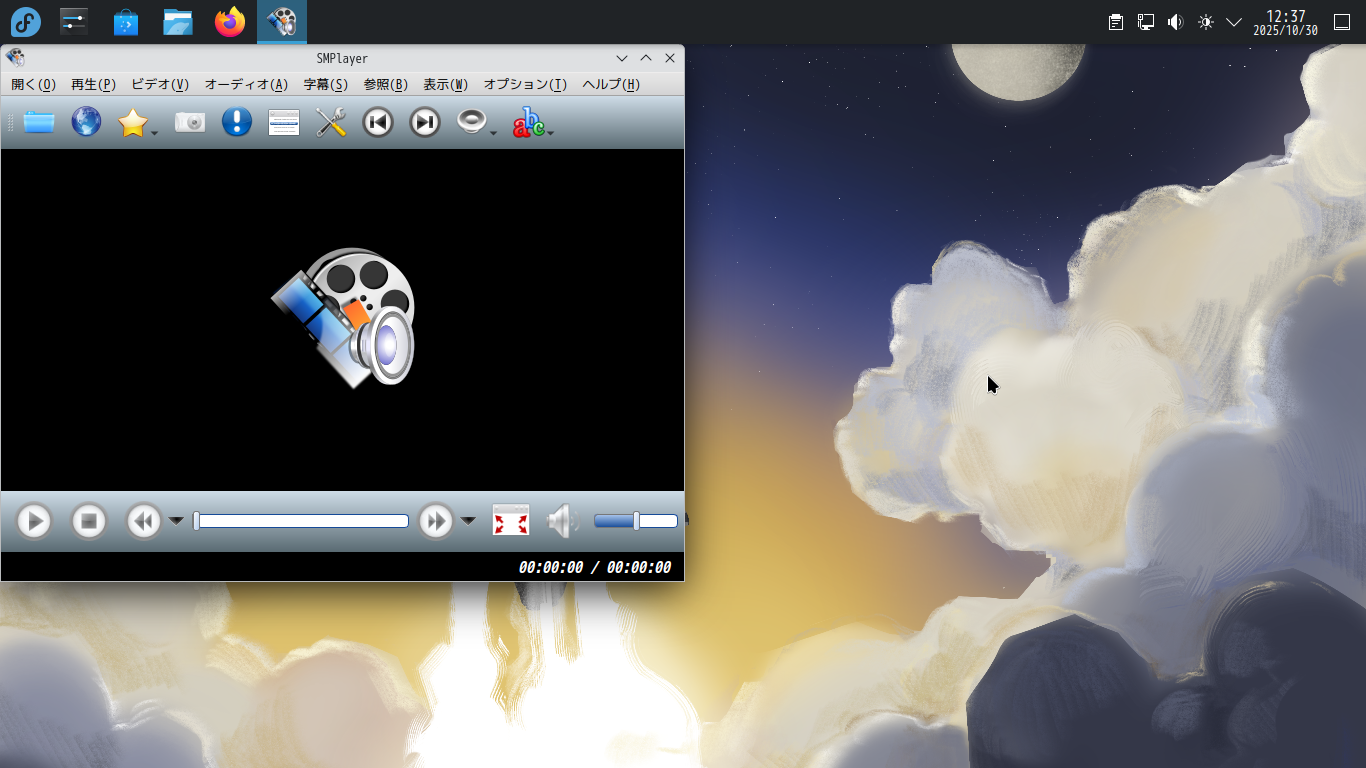Close the SMPlayer window
The height and width of the screenshot is (768, 1366).
point(670,58)
